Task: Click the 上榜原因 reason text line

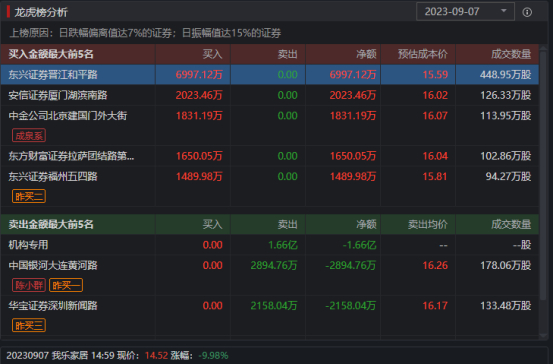Action: click(145, 33)
